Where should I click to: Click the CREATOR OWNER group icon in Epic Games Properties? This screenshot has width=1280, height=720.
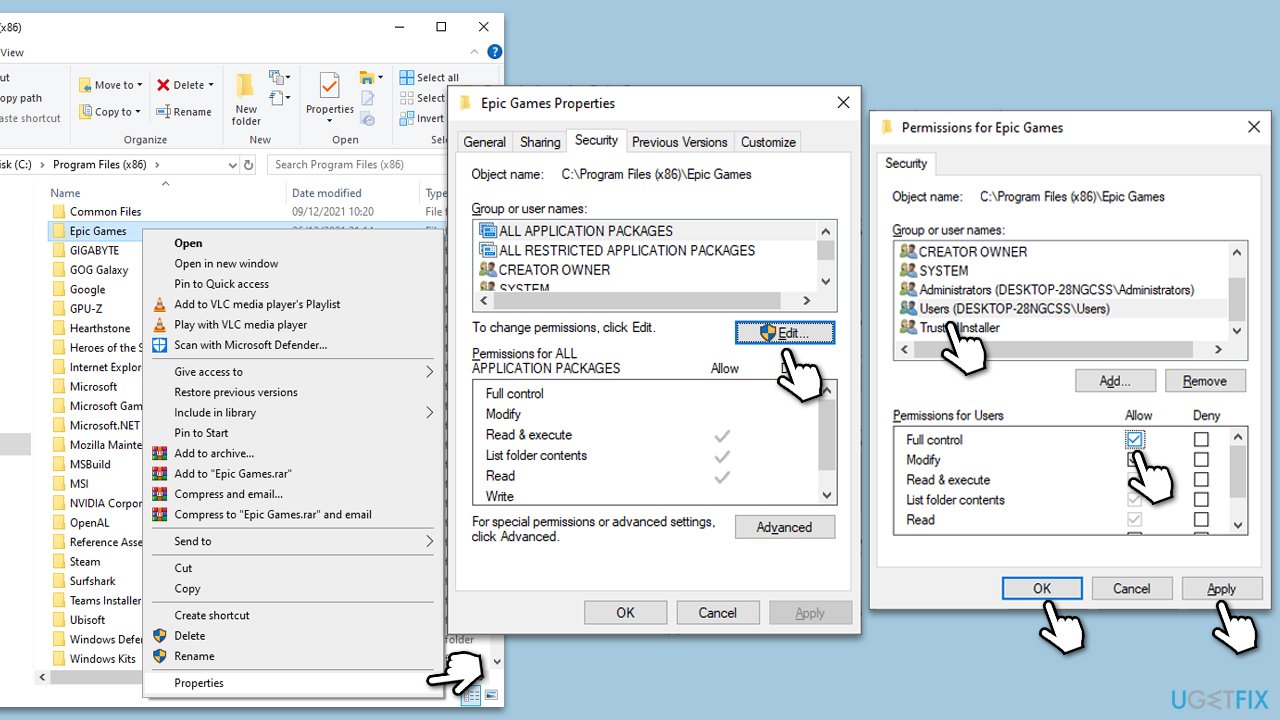(x=488, y=270)
